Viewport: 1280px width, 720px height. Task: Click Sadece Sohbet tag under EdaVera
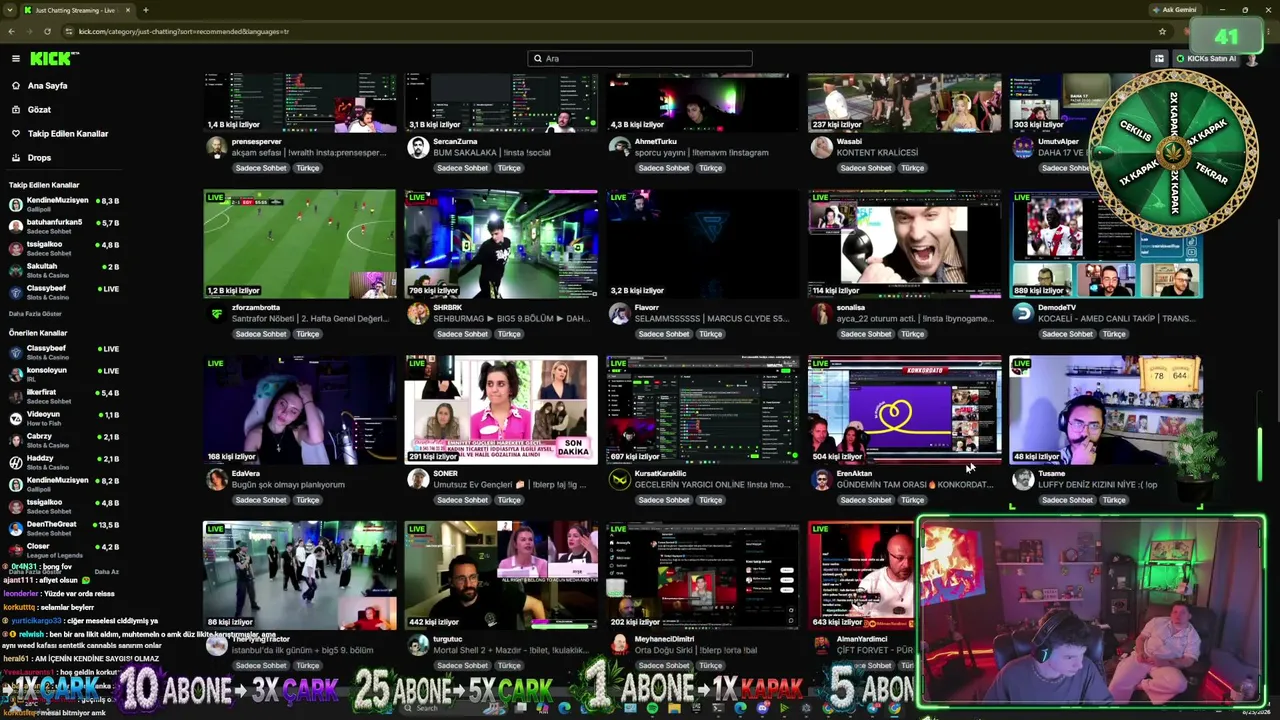click(x=261, y=500)
